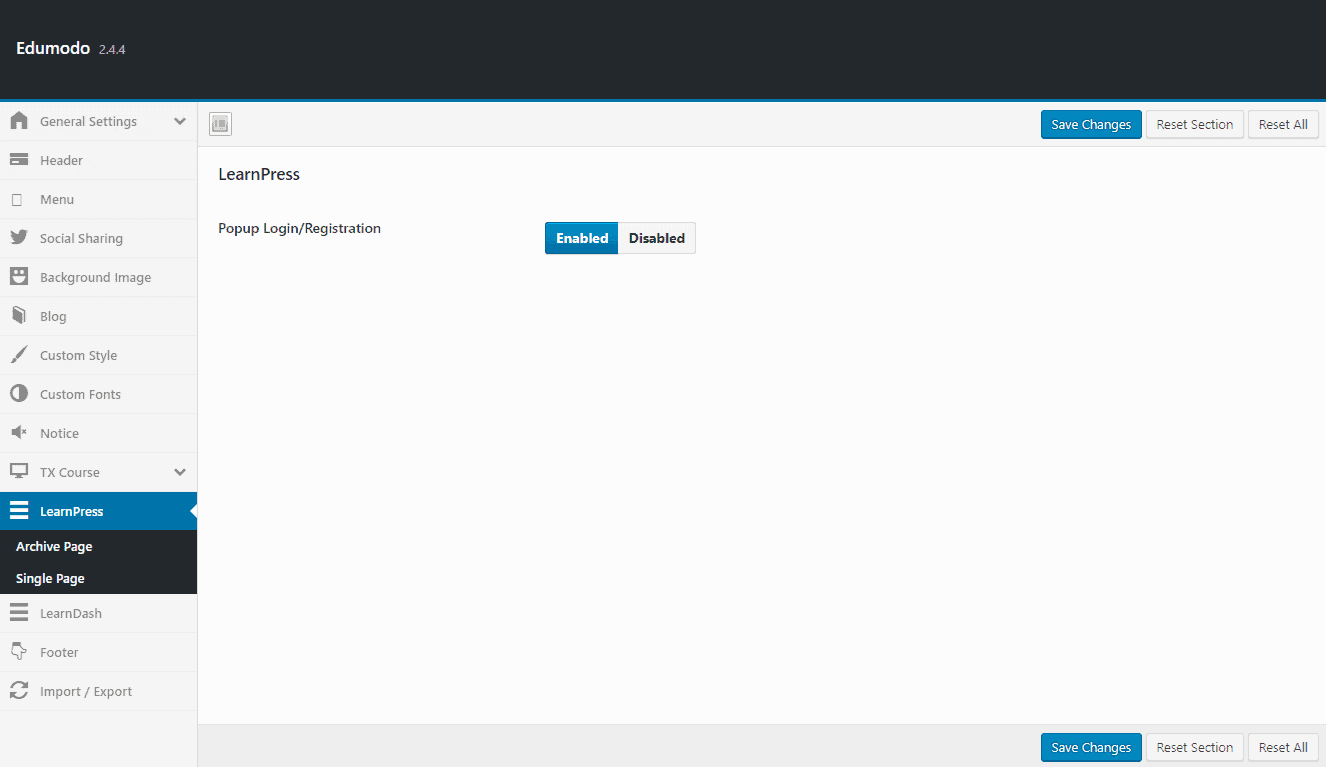1326x767 pixels.
Task: Expand the General Settings chevron
Action: click(180, 121)
